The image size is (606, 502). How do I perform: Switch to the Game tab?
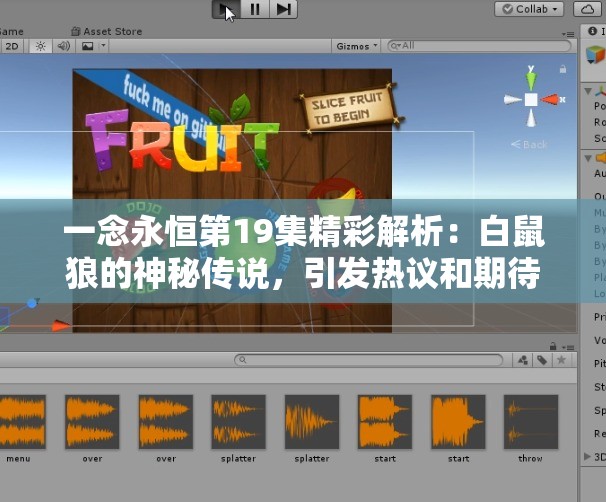click(11, 31)
